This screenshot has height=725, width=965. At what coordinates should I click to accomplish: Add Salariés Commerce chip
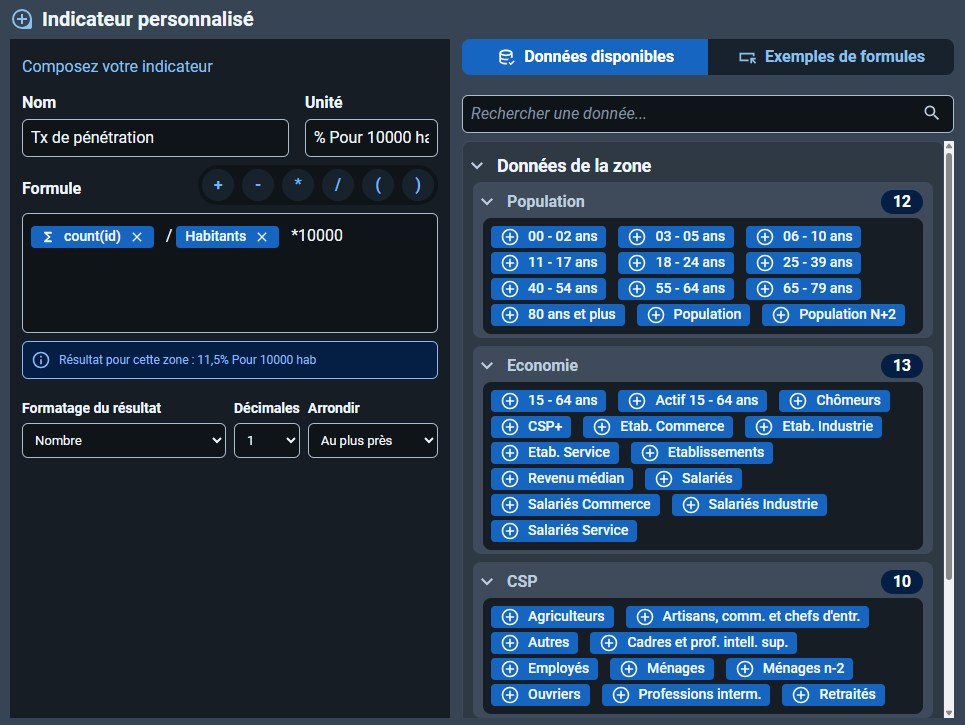pos(575,505)
